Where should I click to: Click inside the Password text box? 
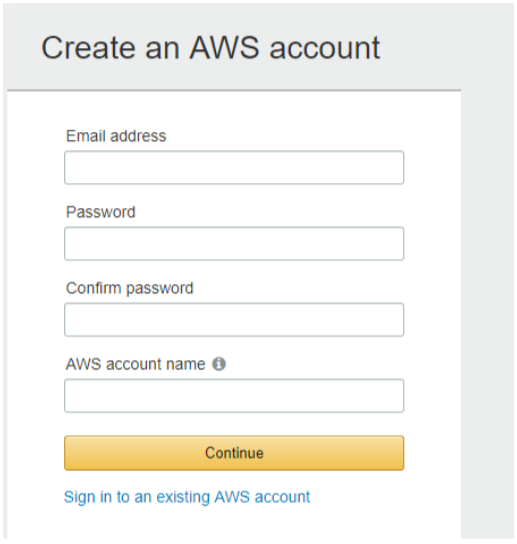pyautogui.click(x=234, y=243)
